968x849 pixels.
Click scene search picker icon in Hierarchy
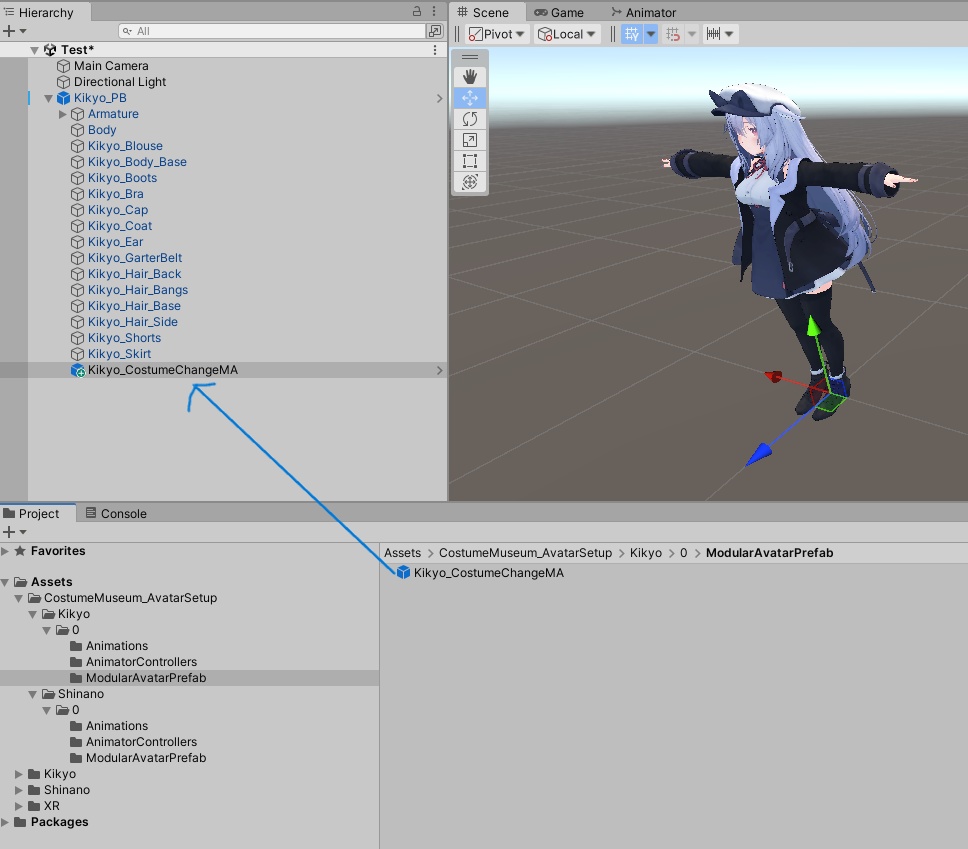[435, 31]
